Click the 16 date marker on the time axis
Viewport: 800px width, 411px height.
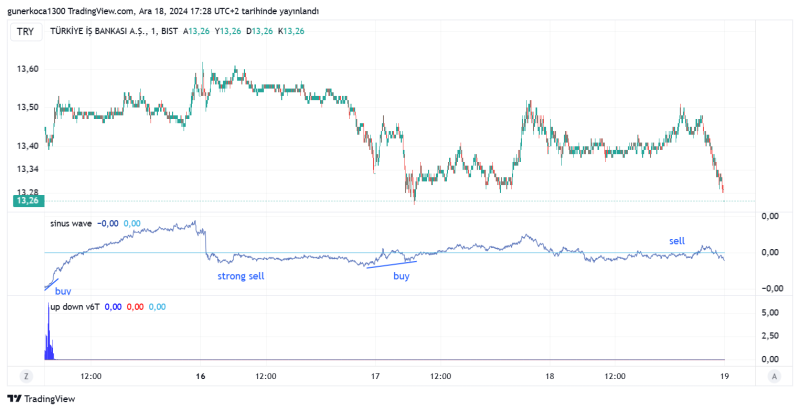201,377
